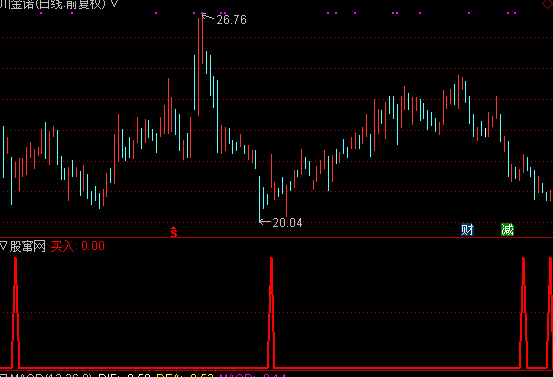Click the red diamond icon at top-right corner
This screenshot has width=553, height=377.
[548, 4]
